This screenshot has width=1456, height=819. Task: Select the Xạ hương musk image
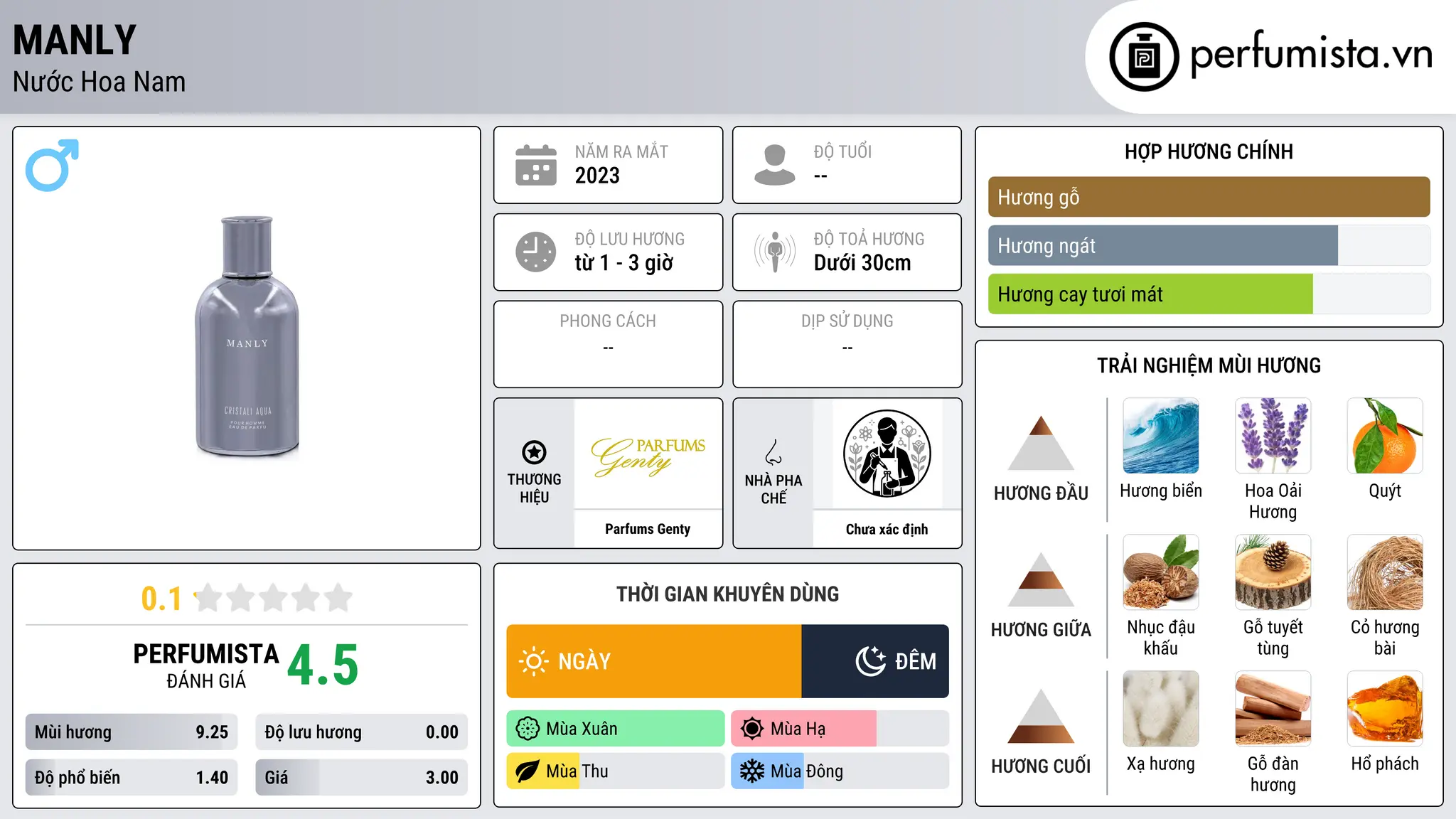1161,709
